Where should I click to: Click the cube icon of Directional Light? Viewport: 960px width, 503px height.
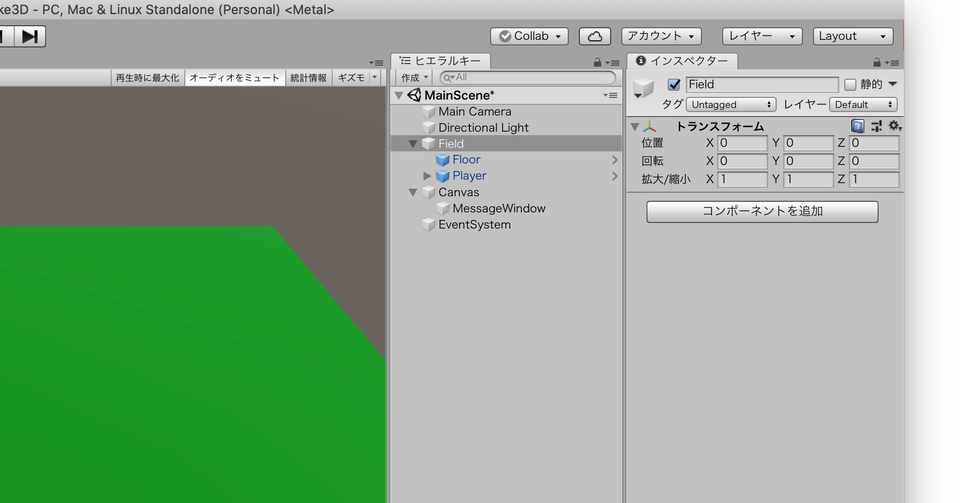coord(429,128)
